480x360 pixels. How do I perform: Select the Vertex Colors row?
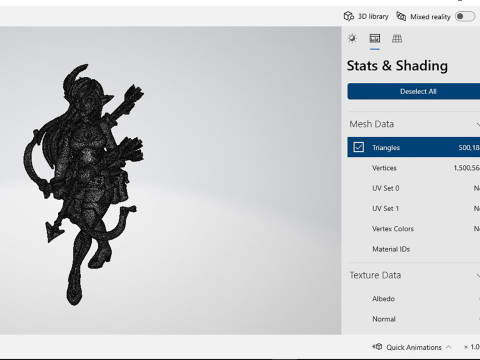(414, 229)
